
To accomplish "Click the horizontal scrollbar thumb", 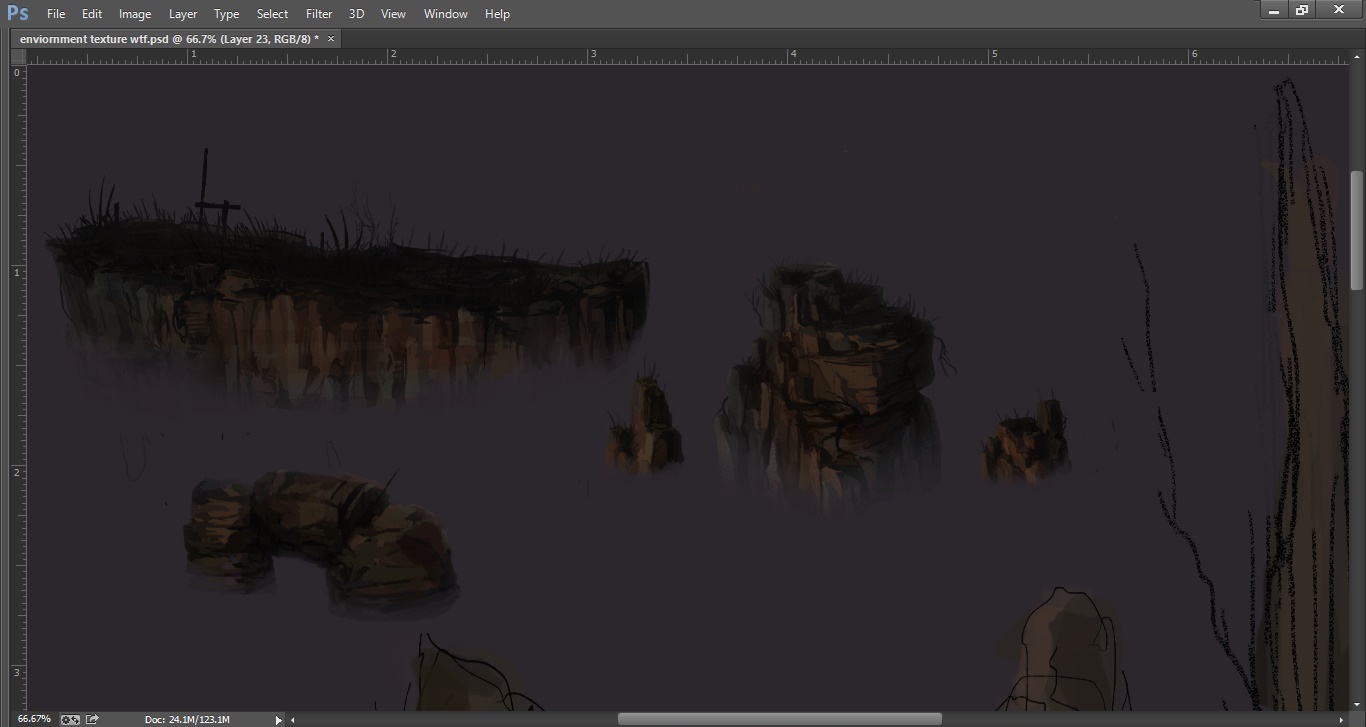I will pos(779,719).
